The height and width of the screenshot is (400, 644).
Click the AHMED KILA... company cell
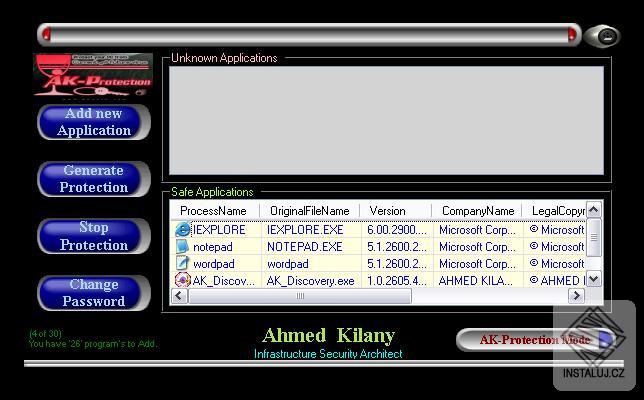(x=476, y=280)
